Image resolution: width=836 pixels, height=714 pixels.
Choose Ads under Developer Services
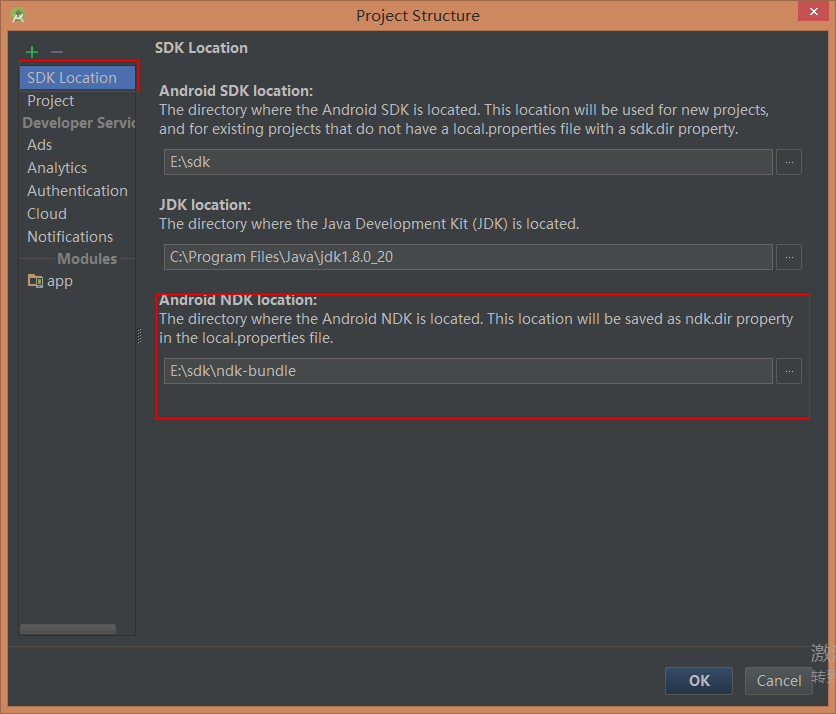(x=40, y=145)
